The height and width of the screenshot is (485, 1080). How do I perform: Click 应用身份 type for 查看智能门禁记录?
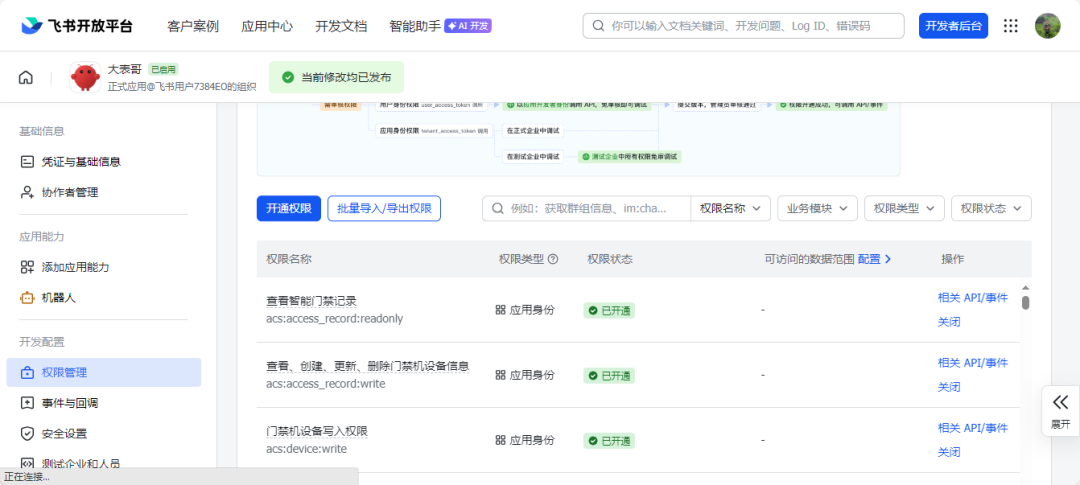(x=525, y=310)
